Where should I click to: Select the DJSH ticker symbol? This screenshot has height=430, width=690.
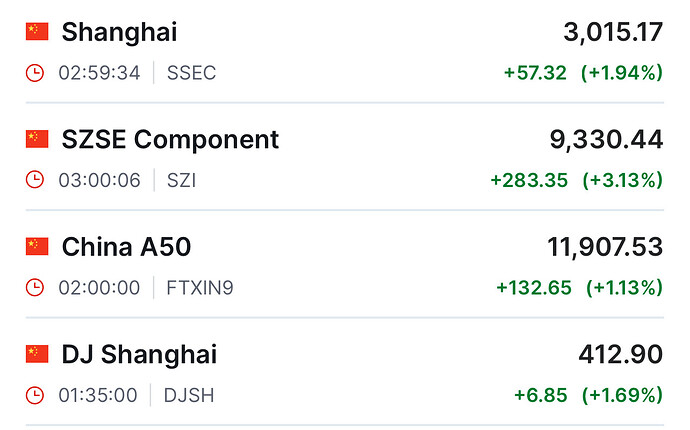click(189, 395)
